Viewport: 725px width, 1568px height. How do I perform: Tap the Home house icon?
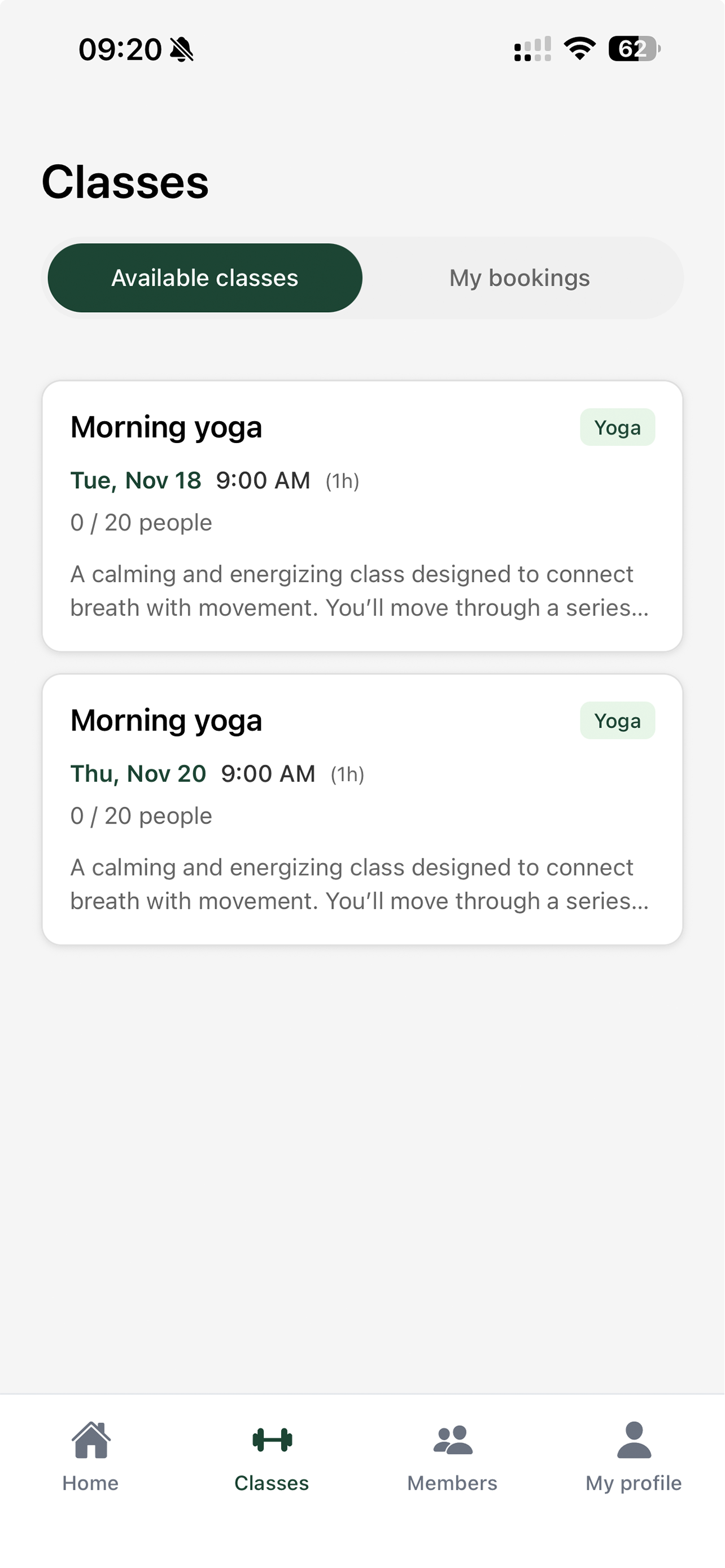click(91, 1439)
